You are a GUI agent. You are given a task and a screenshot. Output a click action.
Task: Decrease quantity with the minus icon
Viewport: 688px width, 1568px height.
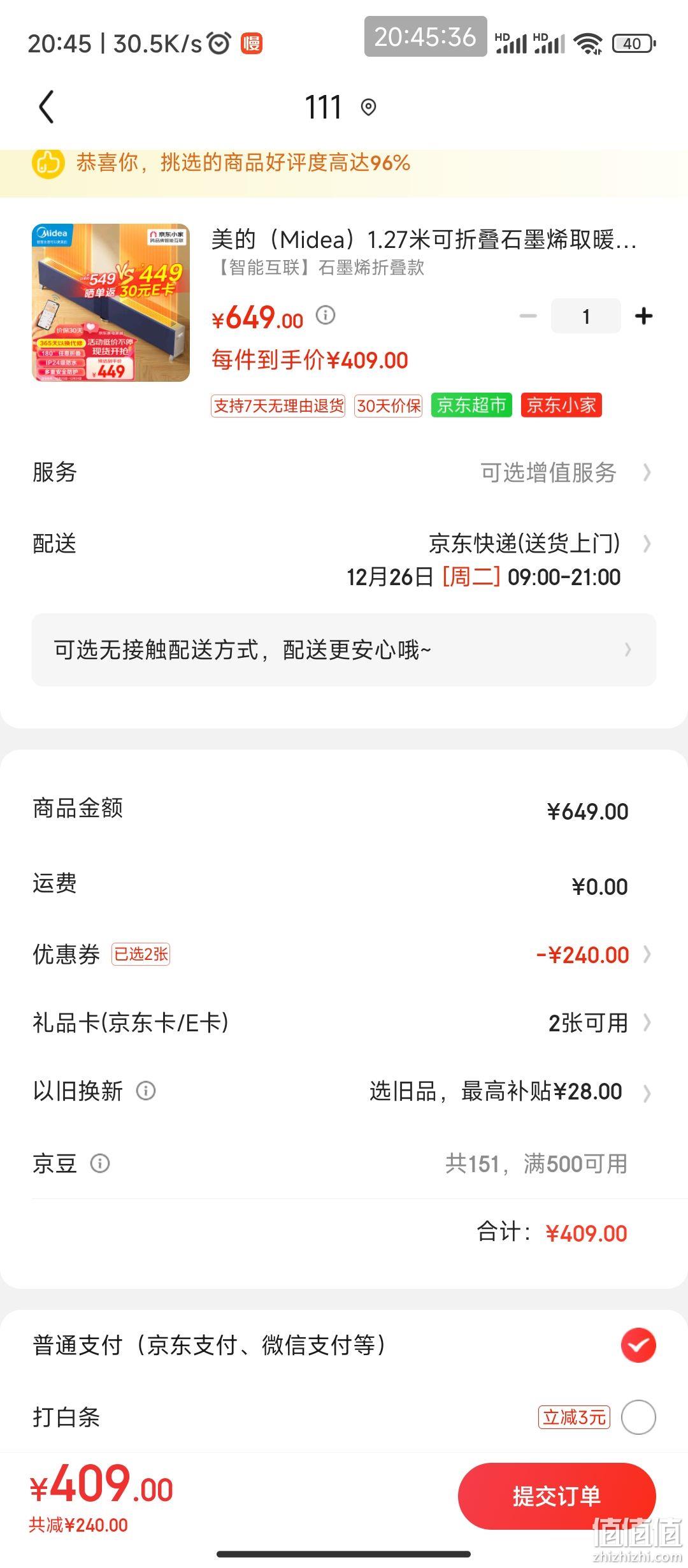[x=528, y=316]
